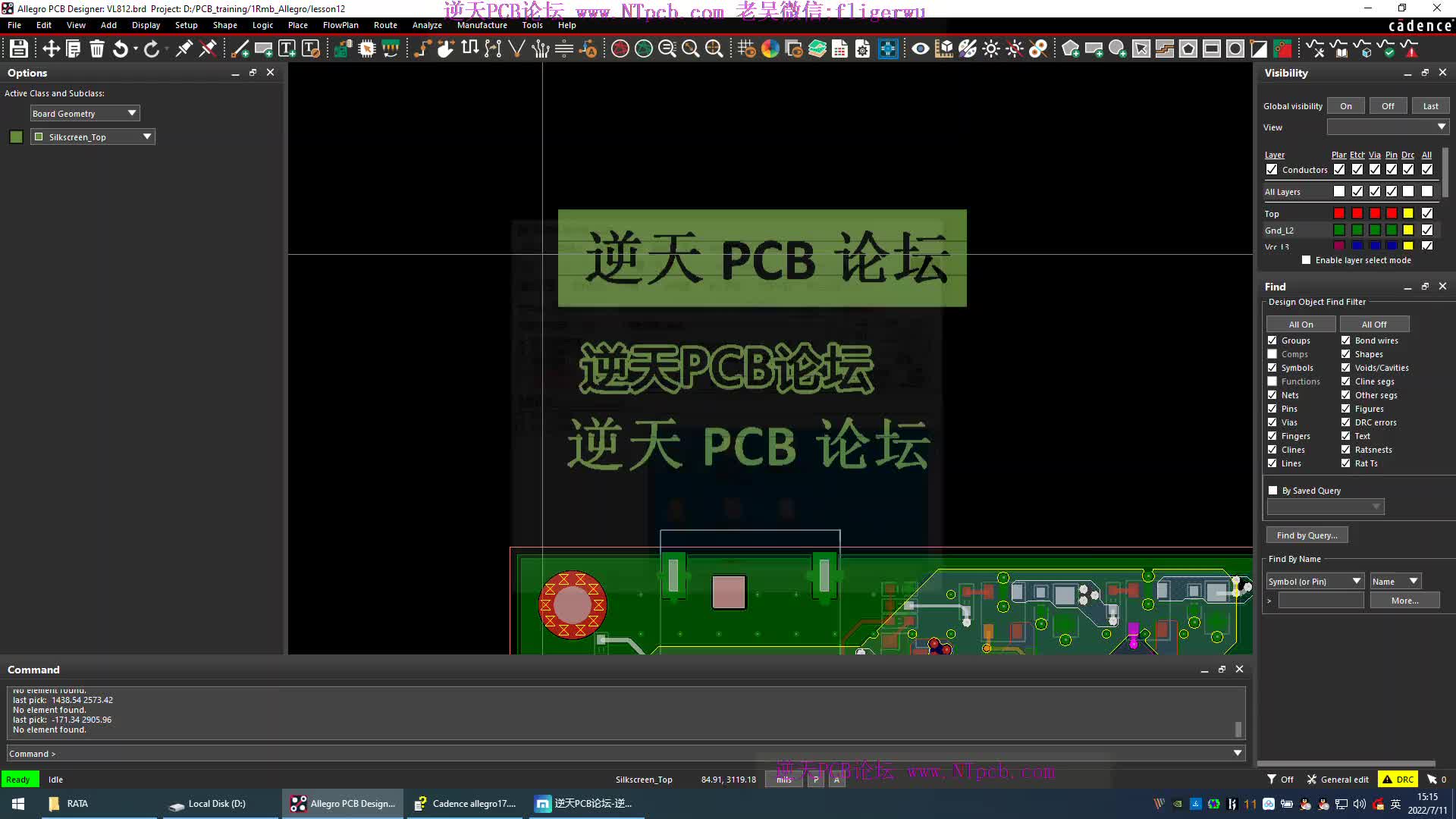Click All On in Find filter

(x=1301, y=325)
